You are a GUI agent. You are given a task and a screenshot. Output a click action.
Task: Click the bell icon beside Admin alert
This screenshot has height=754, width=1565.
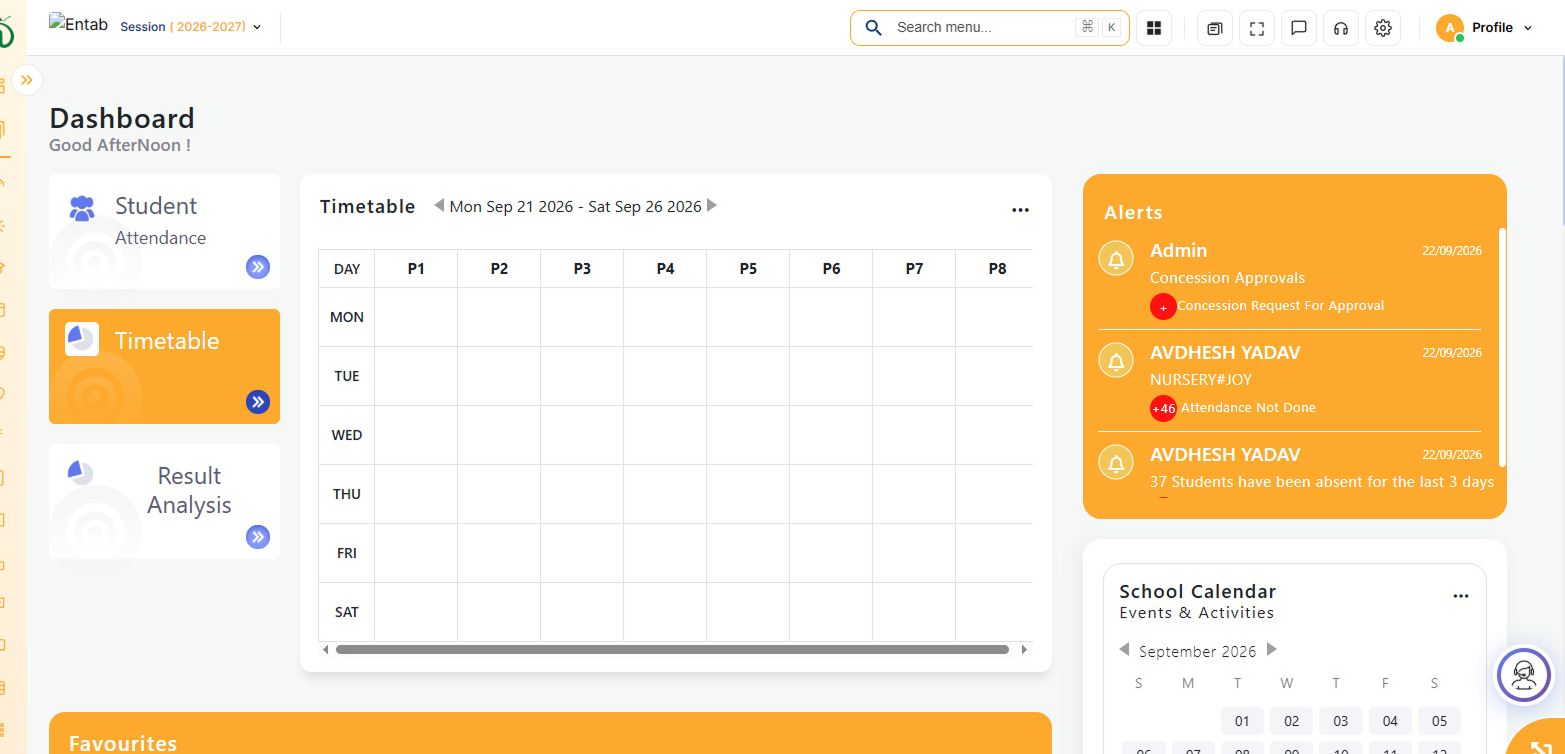tap(1116, 258)
